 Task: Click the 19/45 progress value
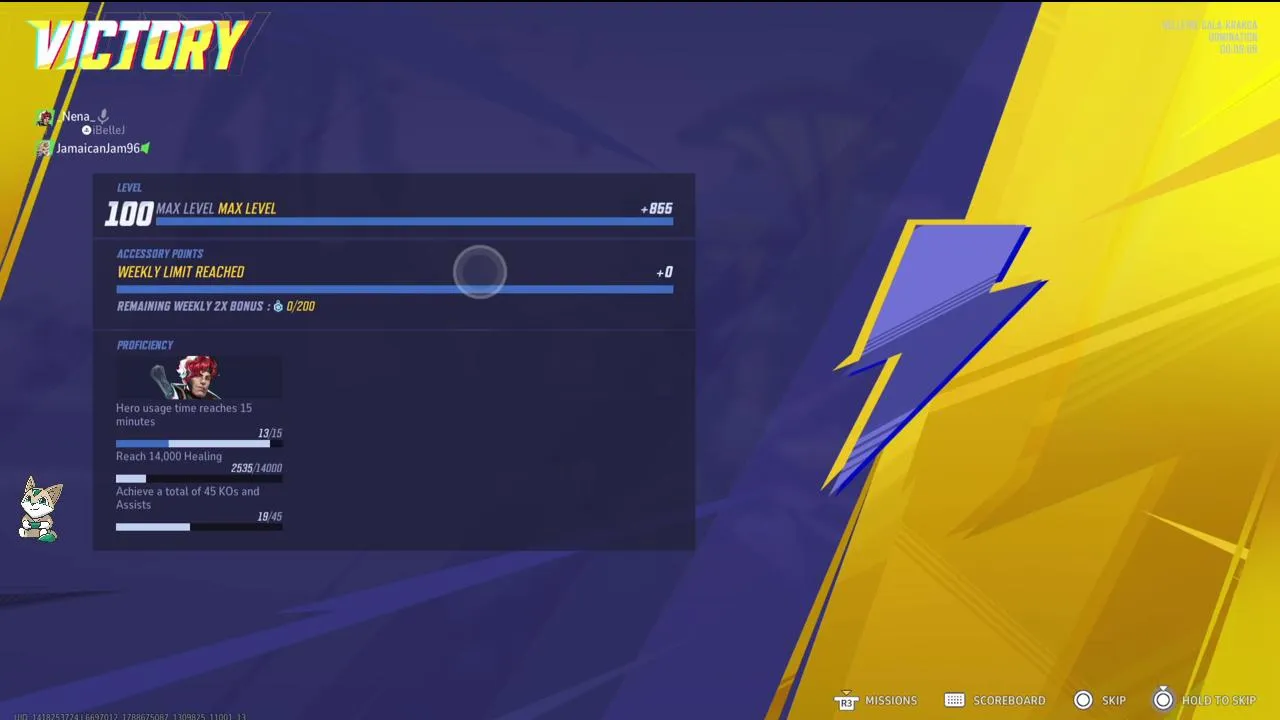point(270,517)
